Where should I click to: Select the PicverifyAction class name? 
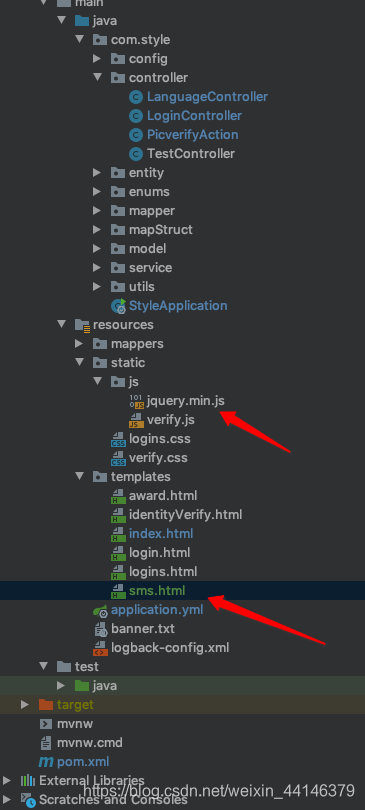(193, 135)
